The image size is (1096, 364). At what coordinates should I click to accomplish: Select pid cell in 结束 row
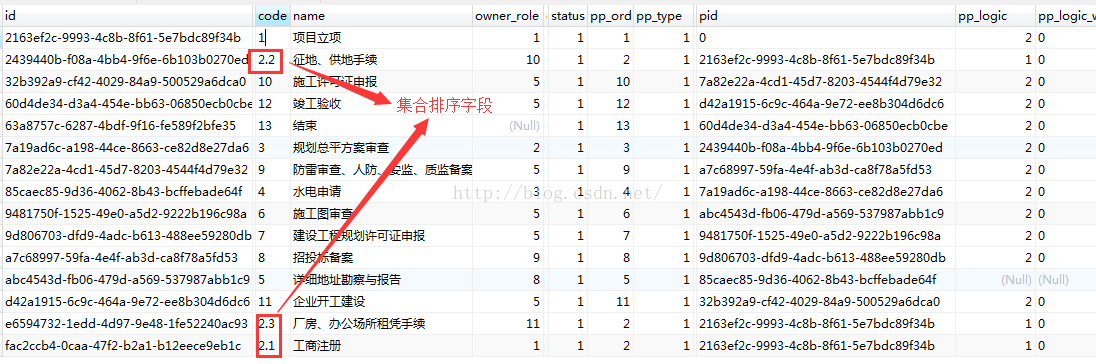[x=825, y=126]
